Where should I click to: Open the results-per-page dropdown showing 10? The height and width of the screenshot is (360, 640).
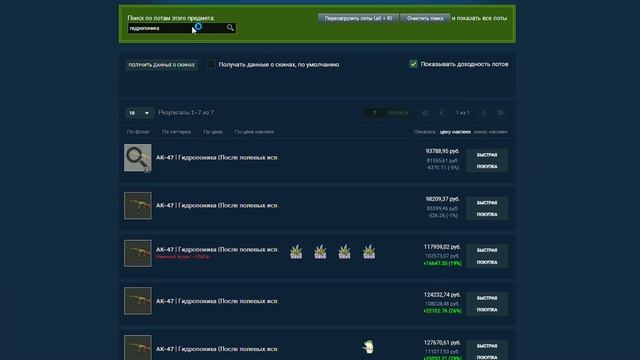[x=139, y=113]
